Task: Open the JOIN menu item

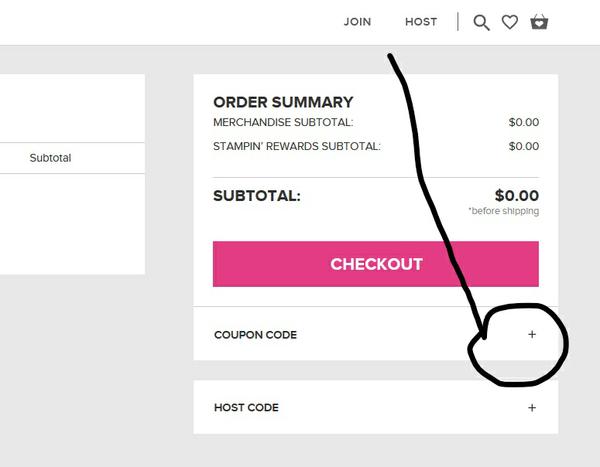Action: coord(357,22)
